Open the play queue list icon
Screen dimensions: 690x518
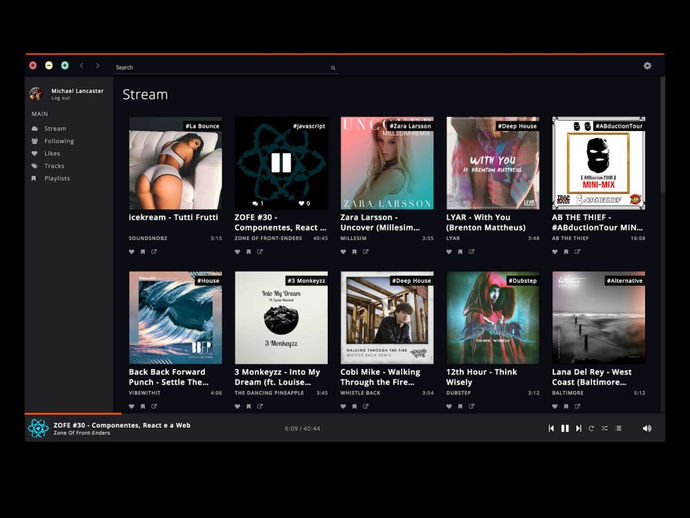coord(619,428)
